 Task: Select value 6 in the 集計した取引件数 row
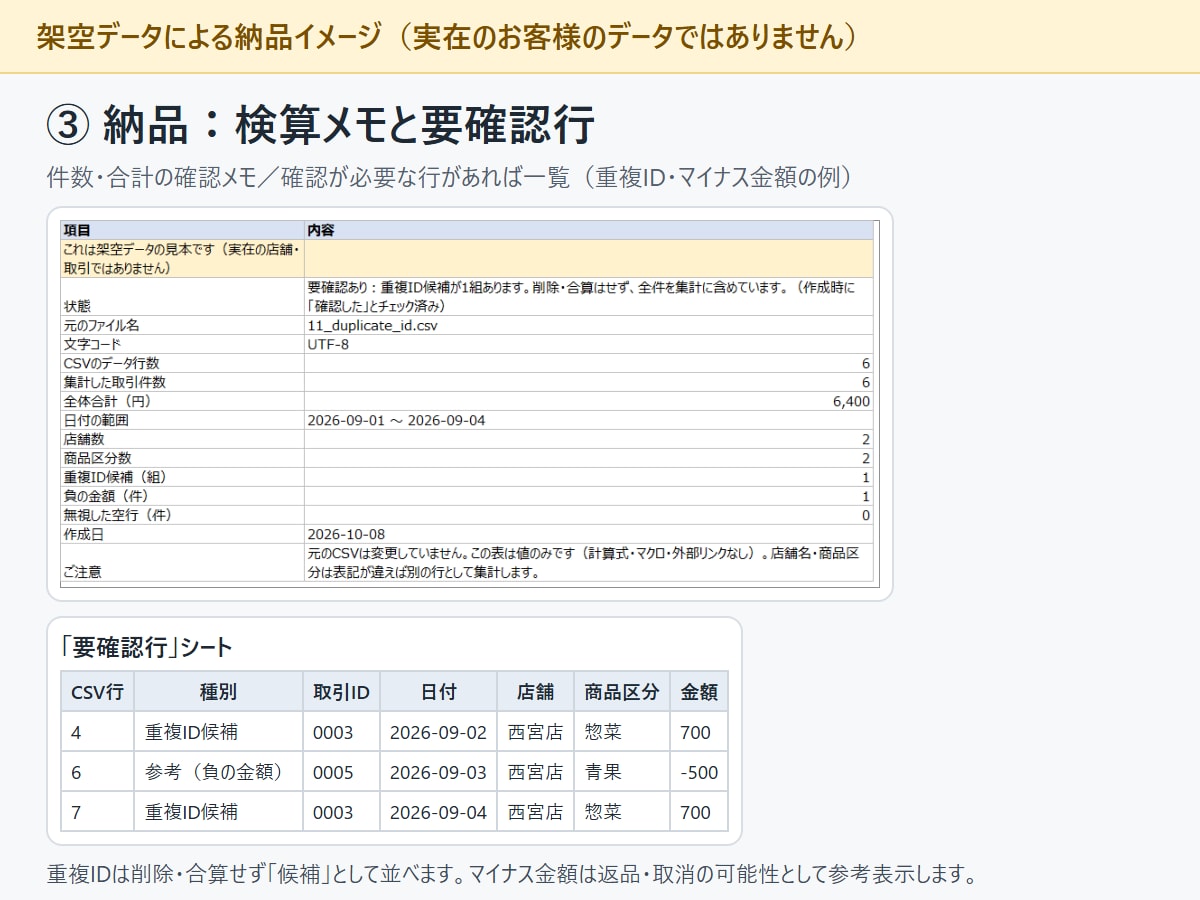865,382
